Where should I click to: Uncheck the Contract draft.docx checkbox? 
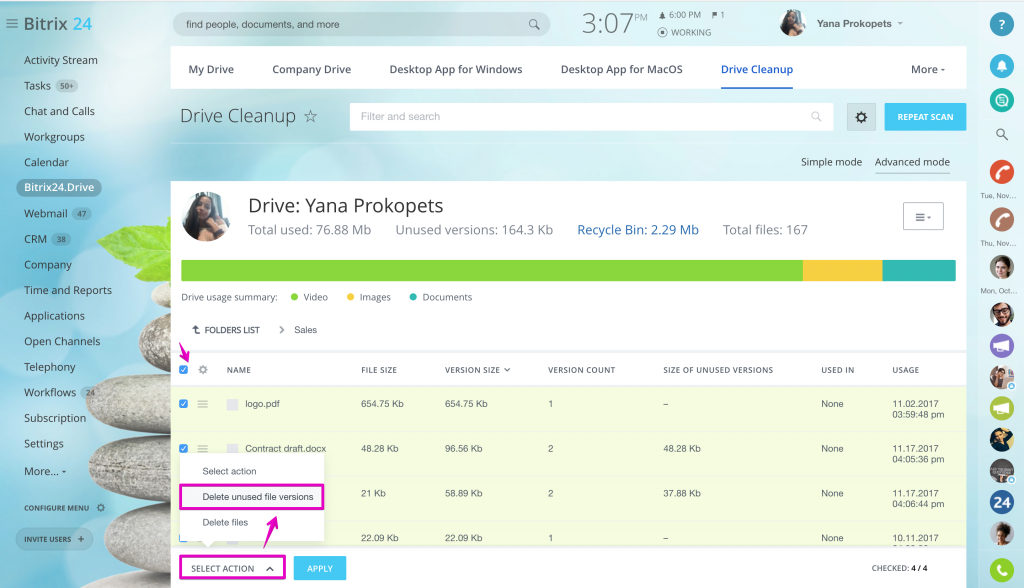tap(184, 448)
